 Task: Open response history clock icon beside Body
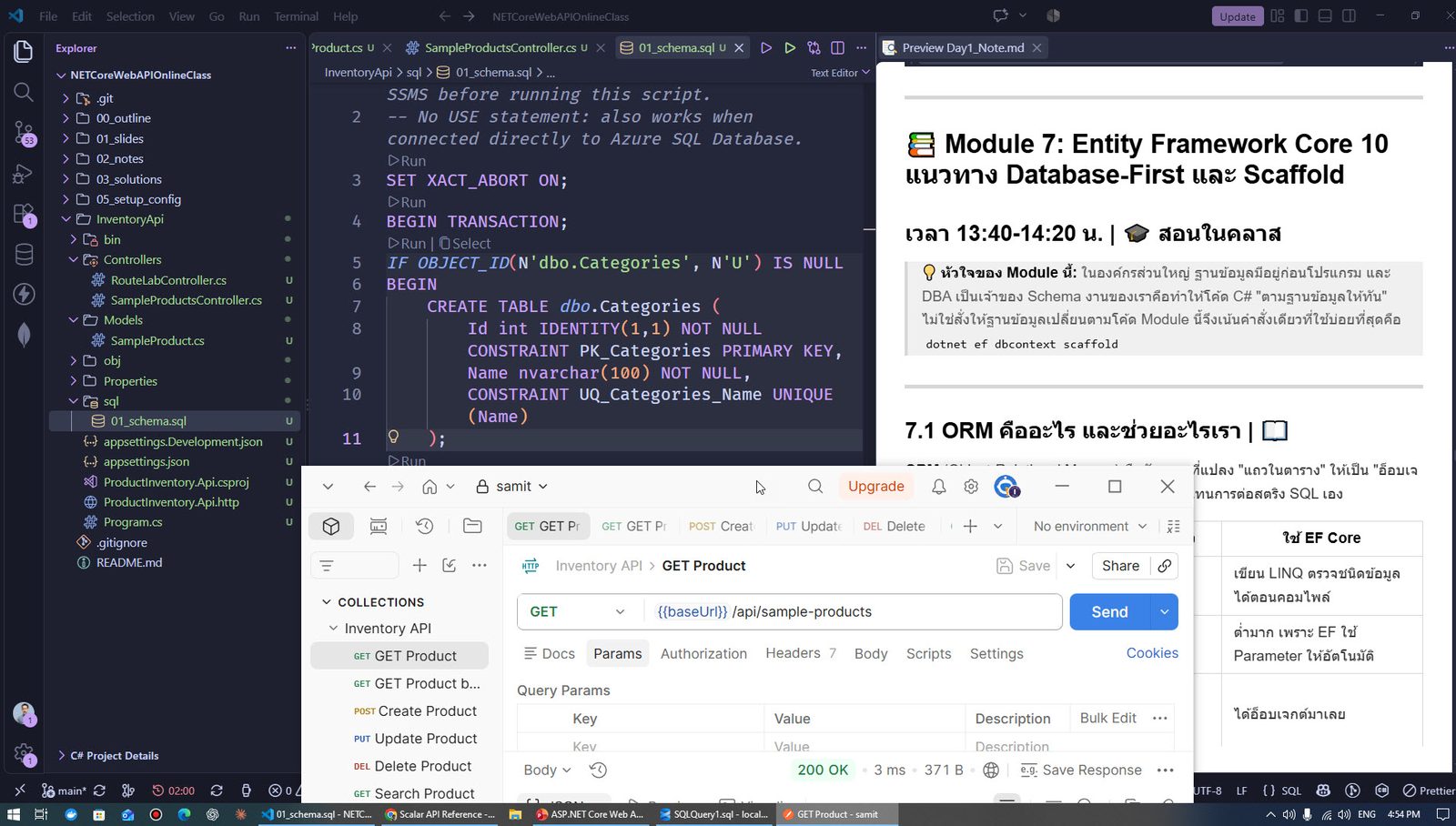coord(598,771)
